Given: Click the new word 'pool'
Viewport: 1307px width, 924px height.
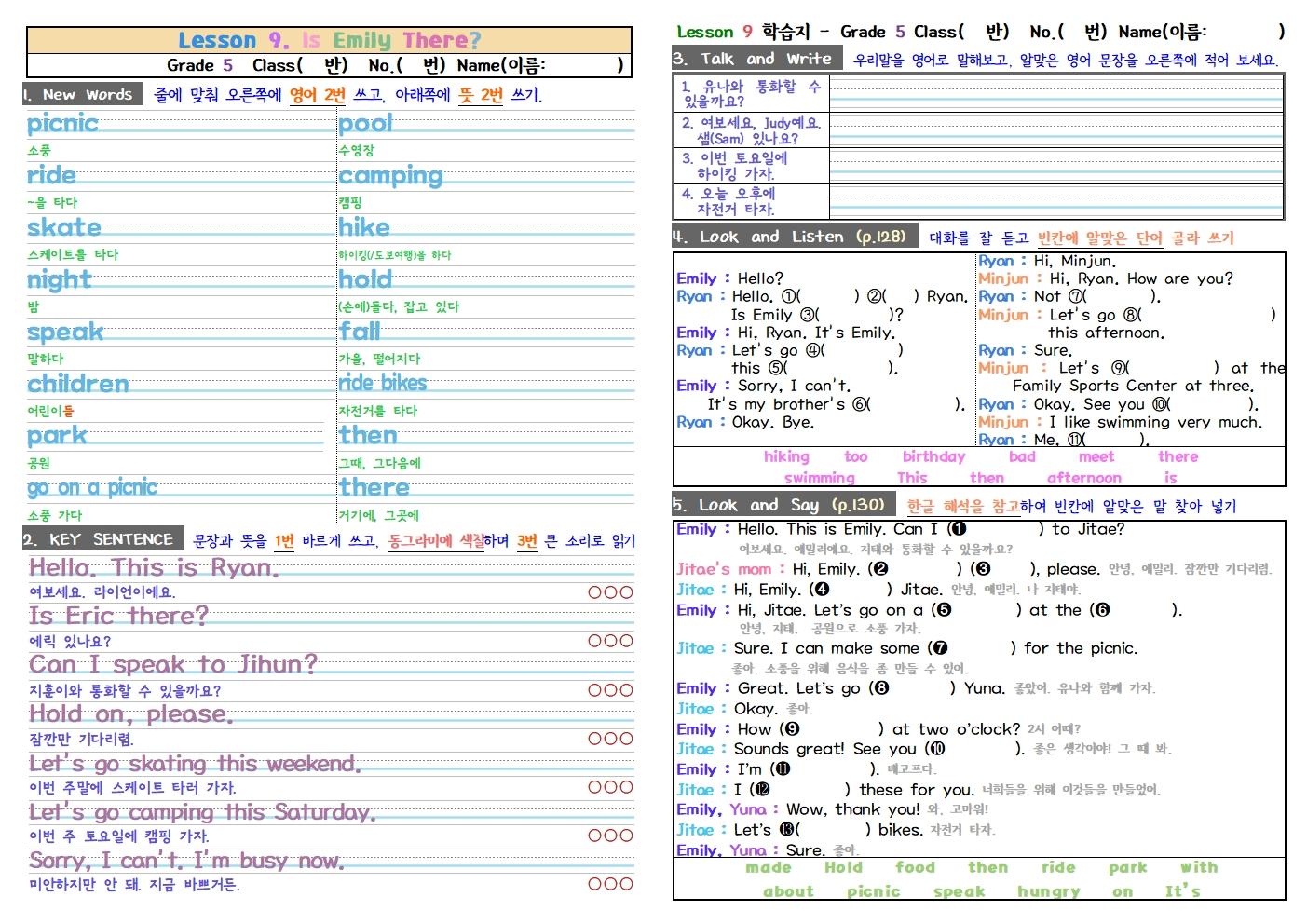Looking at the screenshot, I should pyautogui.click(x=365, y=124).
